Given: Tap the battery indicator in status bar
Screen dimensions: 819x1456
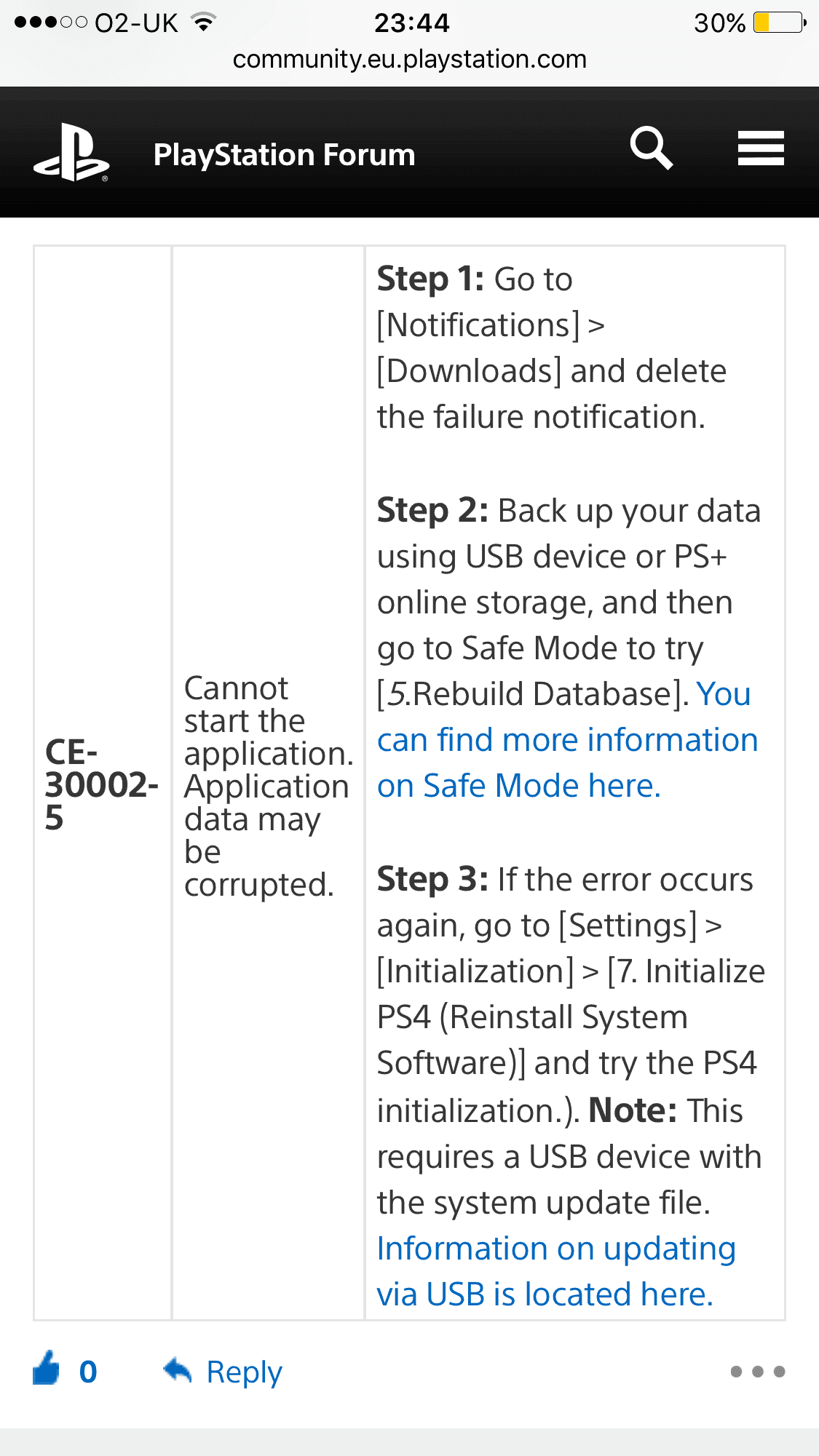Looking at the screenshot, I should [x=780, y=23].
